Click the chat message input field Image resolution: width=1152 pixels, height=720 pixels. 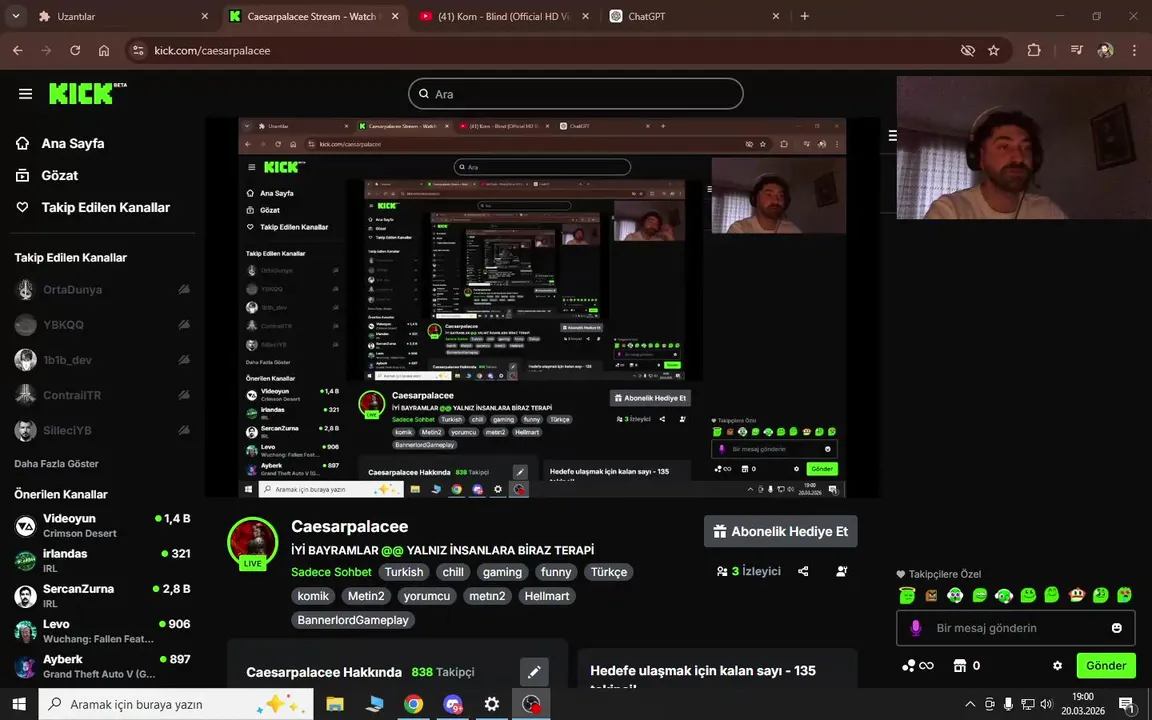point(1014,628)
